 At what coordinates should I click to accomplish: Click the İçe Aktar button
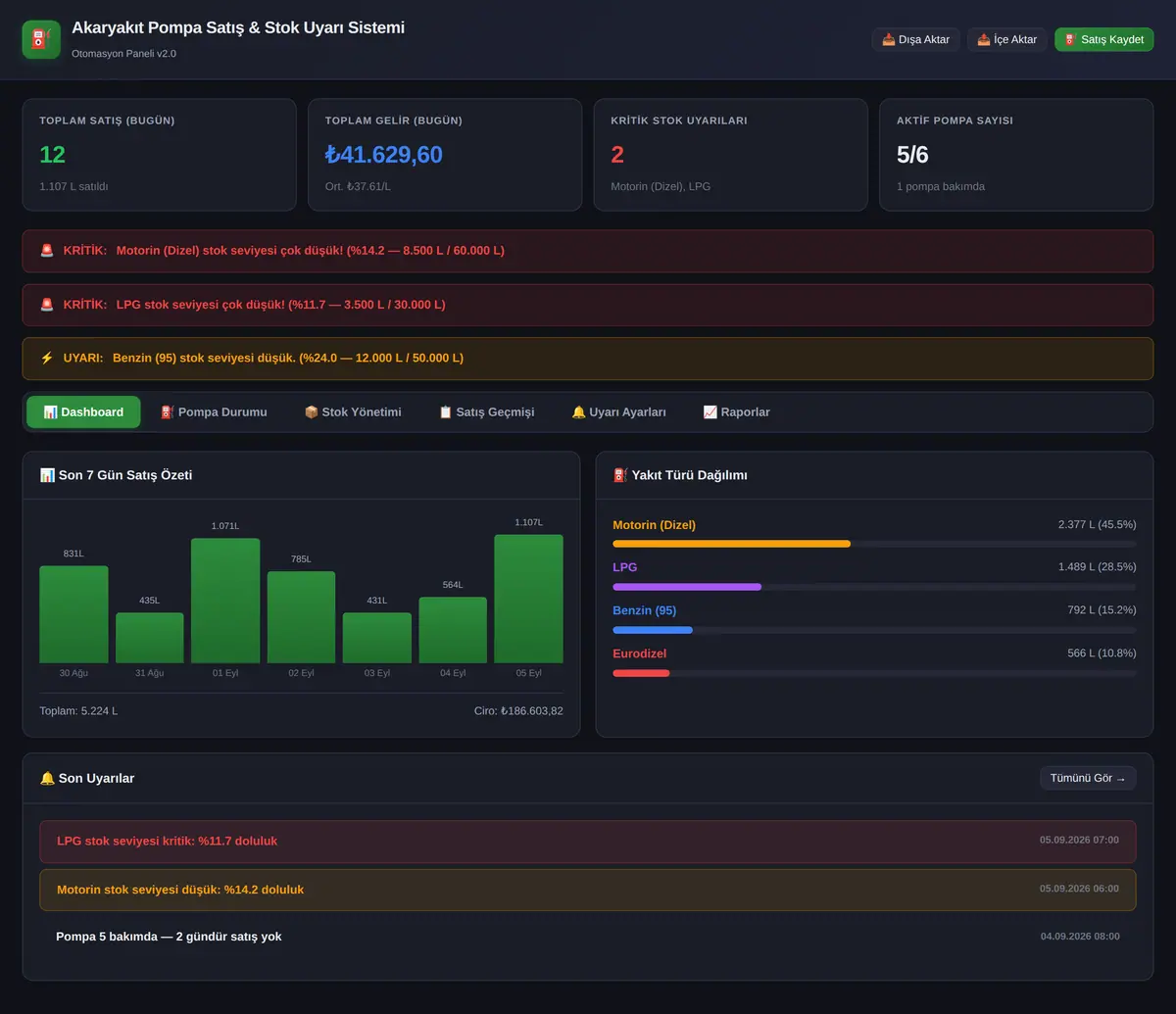(1006, 39)
